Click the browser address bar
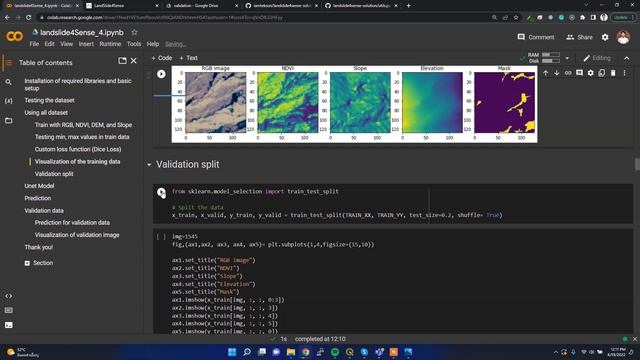640x360 pixels. (261, 18)
